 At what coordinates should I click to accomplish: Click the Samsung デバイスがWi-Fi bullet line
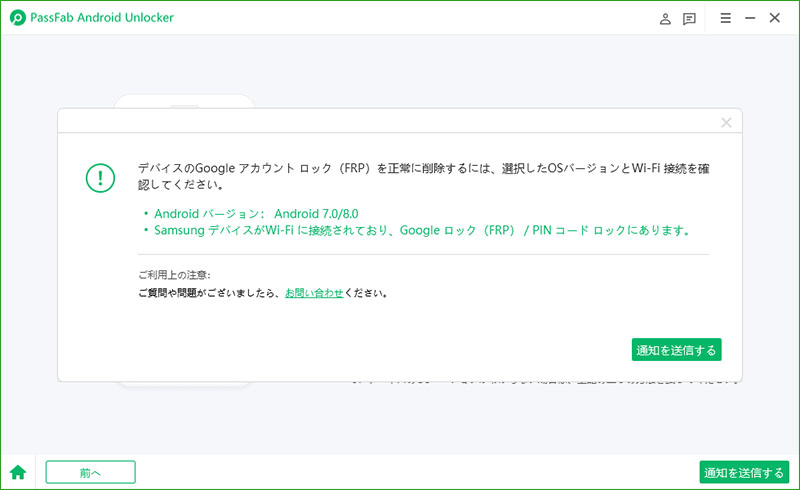(x=421, y=231)
